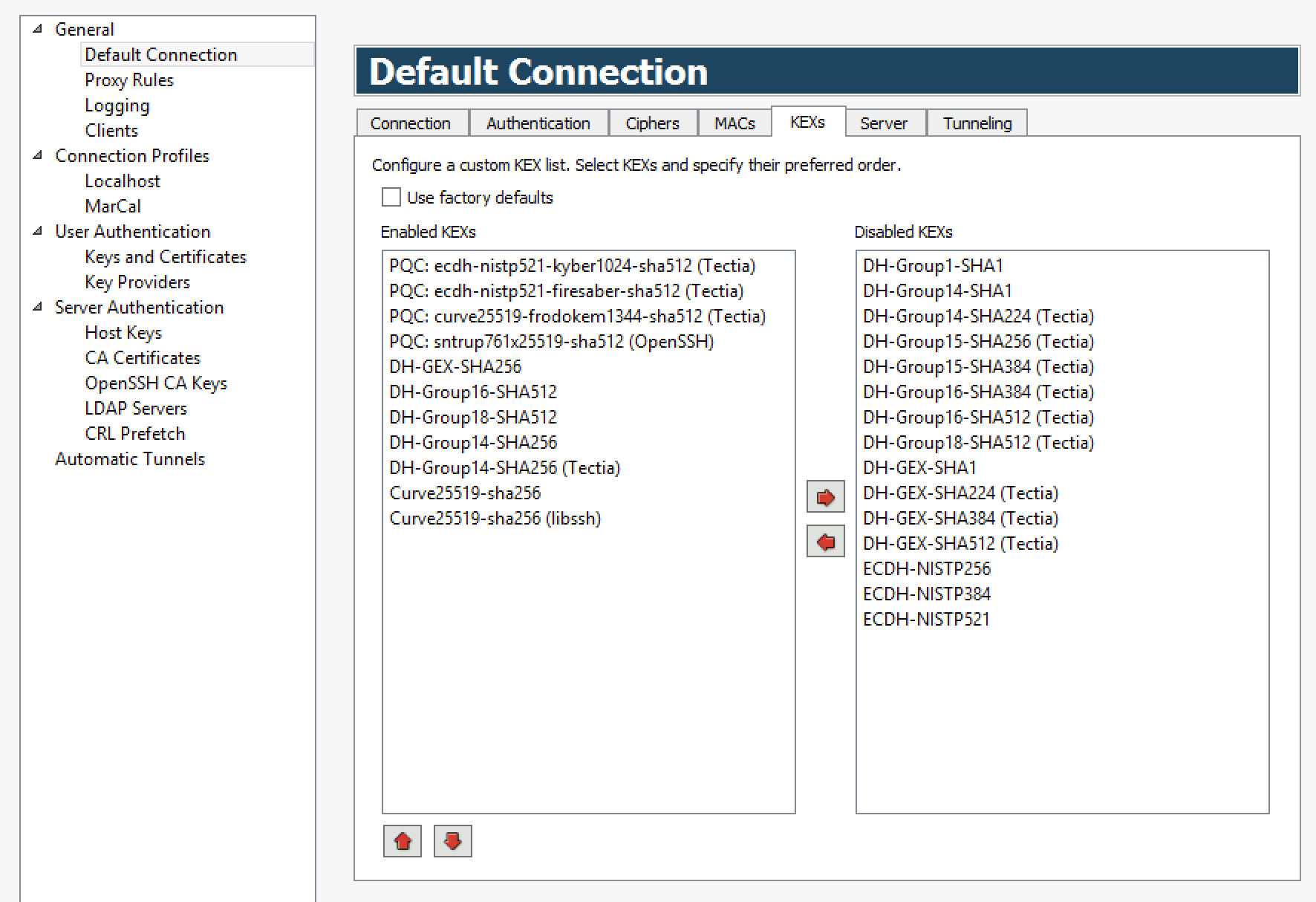Collapse the Server Authentication tree node

click(38, 308)
